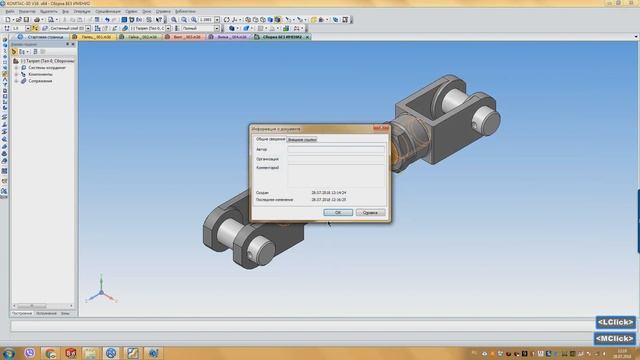Screen dimensions: 640x360
Task: Switch to Зоны tab under tree
Action: point(65,313)
